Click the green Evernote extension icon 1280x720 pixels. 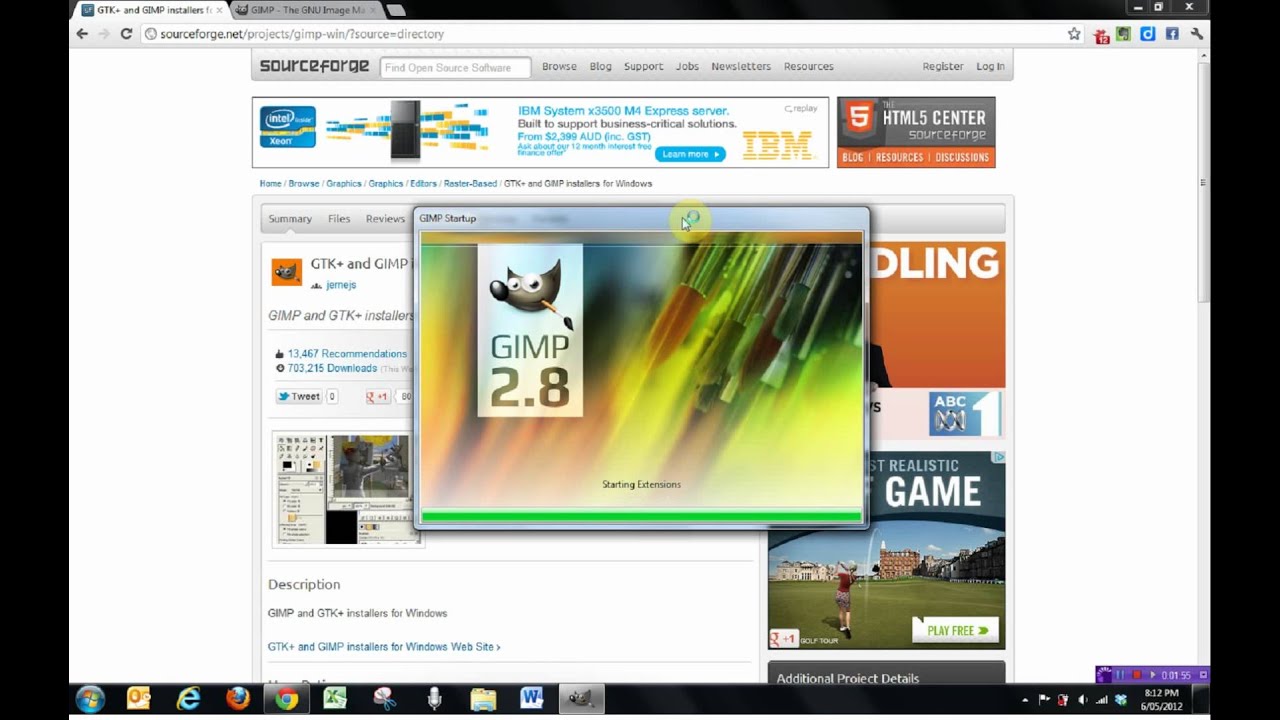pos(1123,34)
